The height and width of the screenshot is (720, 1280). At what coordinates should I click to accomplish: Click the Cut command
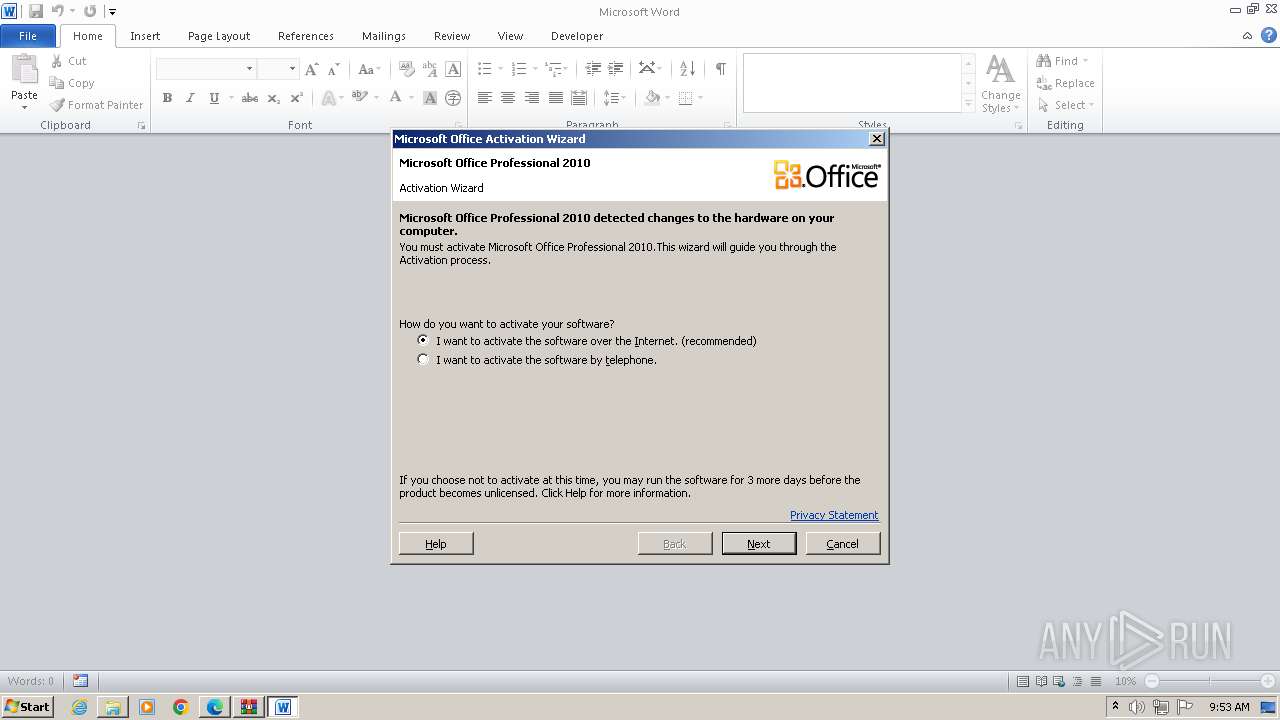(x=70, y=61)
